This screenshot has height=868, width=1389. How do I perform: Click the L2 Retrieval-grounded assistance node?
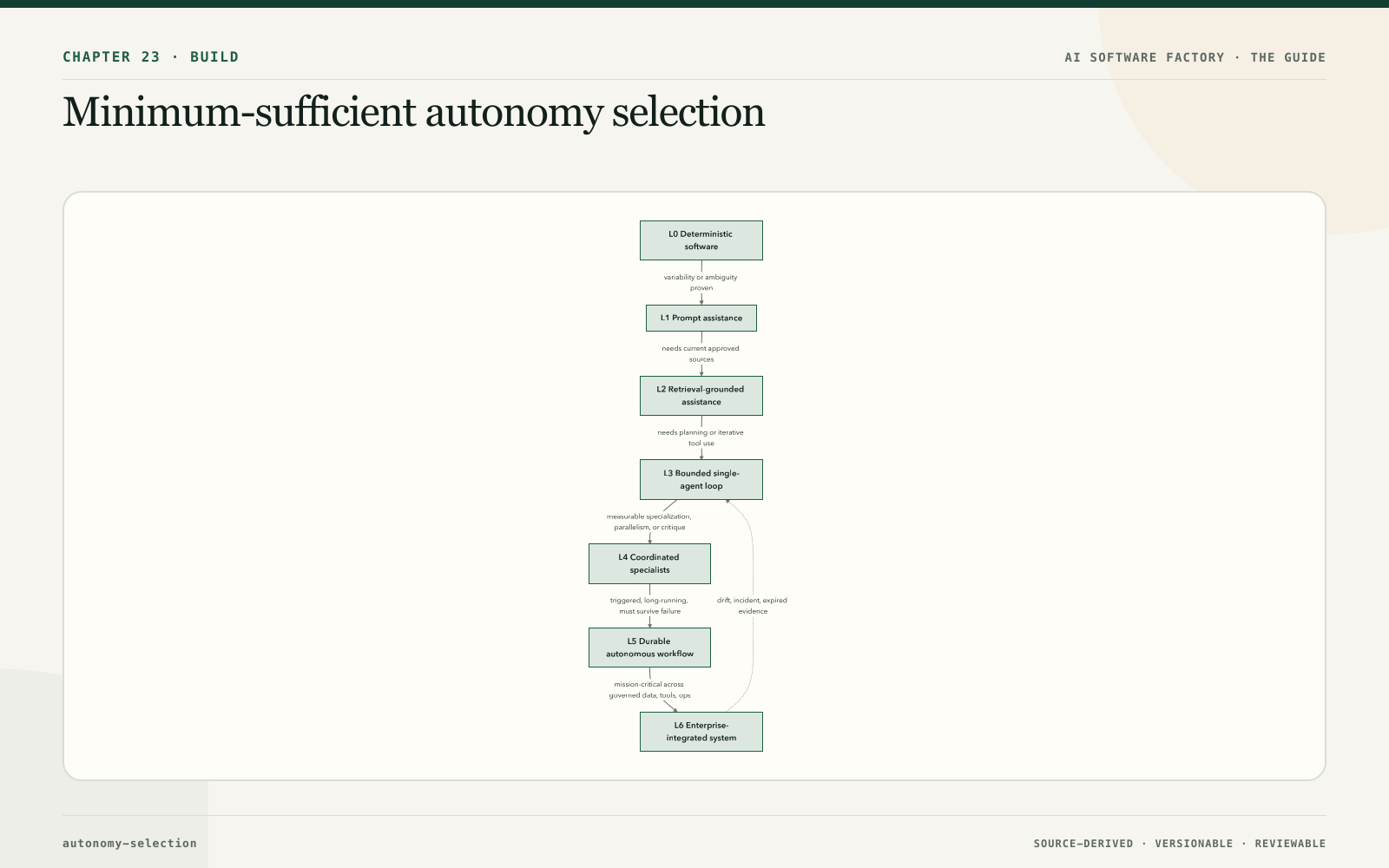(x=701, y=396)
